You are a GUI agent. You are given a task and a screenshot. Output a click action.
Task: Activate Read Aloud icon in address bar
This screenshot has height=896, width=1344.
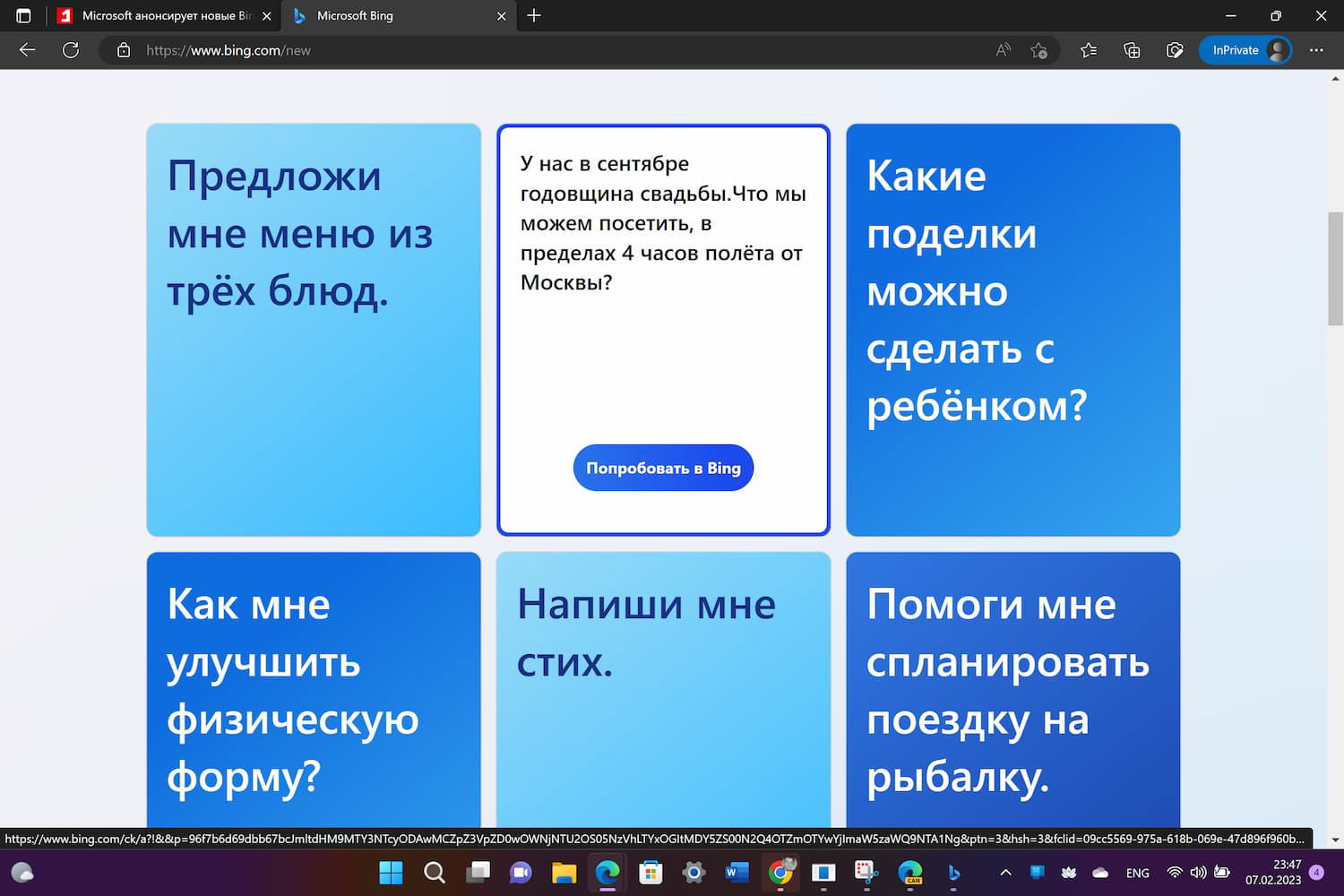click(1003, 50)
